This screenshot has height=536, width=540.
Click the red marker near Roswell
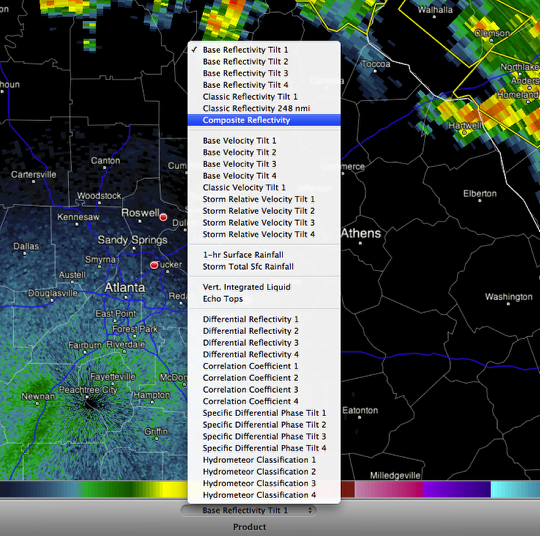163,217
